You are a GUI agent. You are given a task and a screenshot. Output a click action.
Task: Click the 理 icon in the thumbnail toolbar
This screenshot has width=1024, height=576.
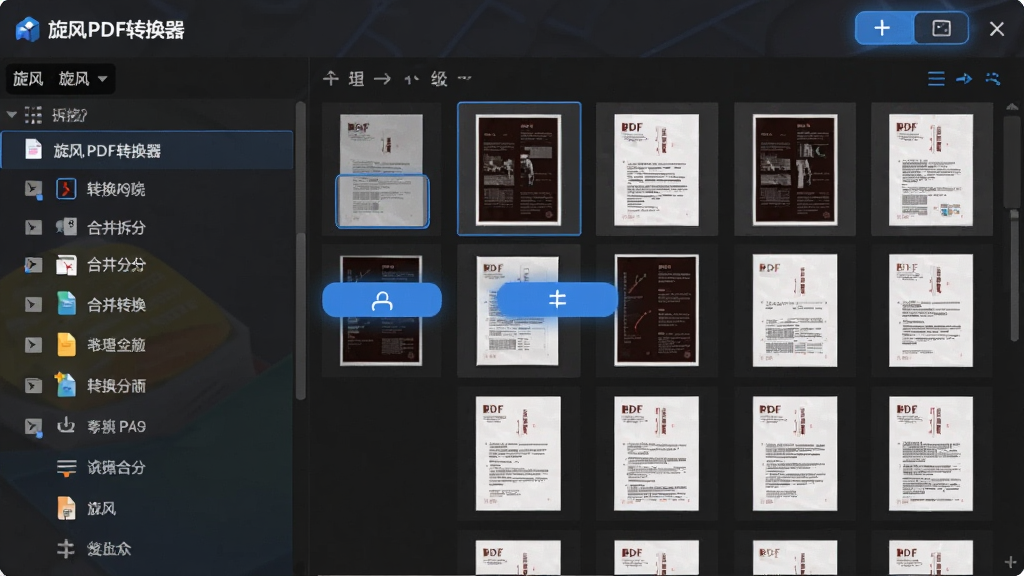pos(357,79)
